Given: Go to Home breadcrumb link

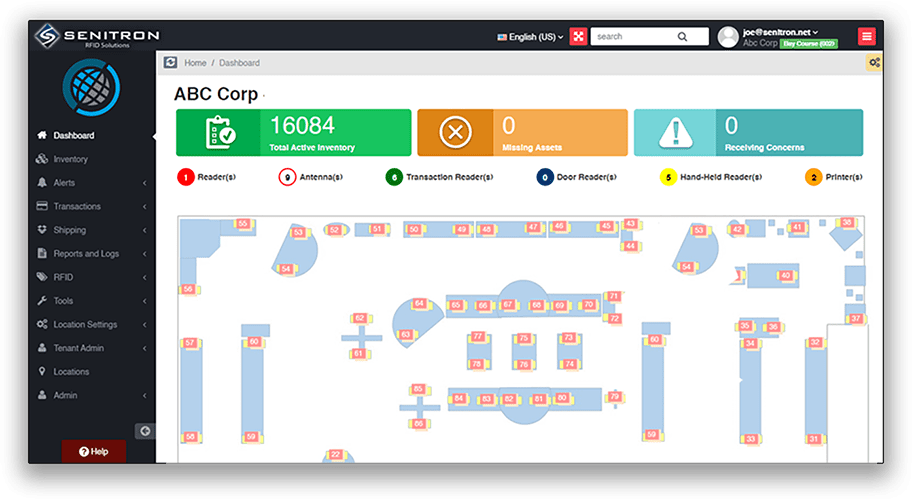Looking at the screenshot, I should [195, 63].
